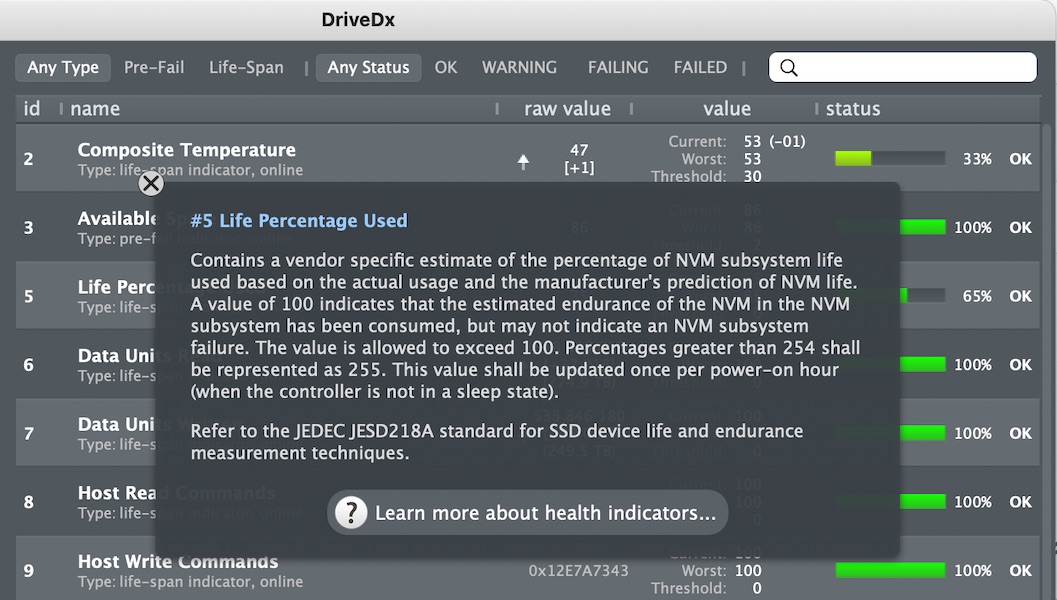
Task: Select the Host Write Commands row name
Action: (178, 562)
